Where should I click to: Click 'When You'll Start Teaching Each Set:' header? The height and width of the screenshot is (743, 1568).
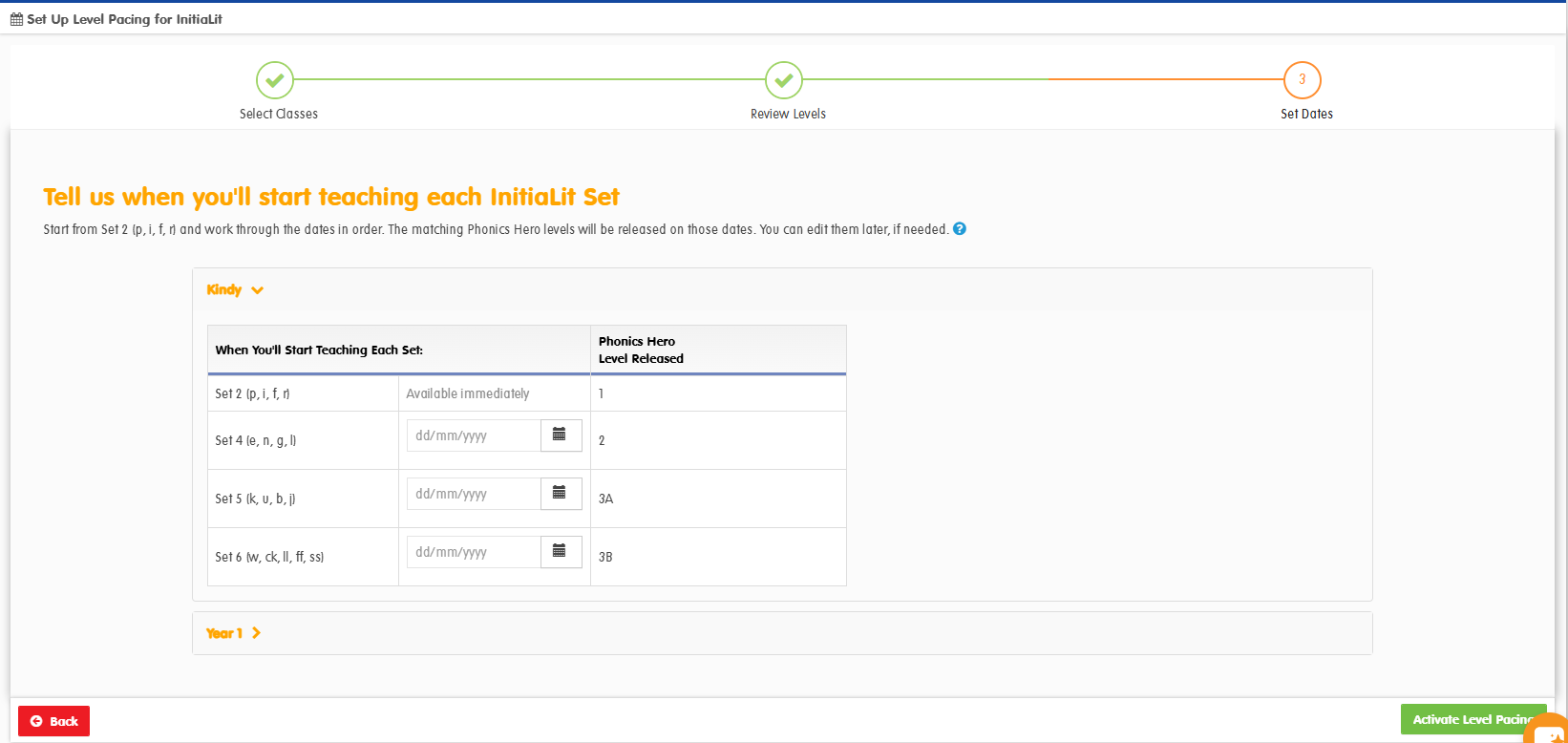point(399,350)
